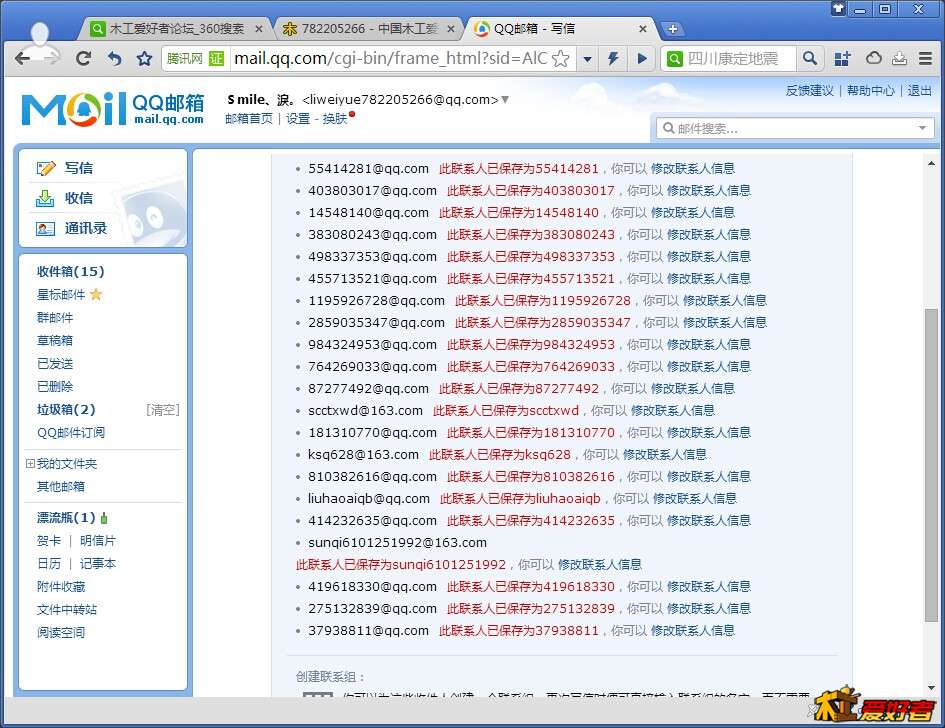Open 已发送 folder
Viewport: 945px width, 728px height.
click(55, 363)
